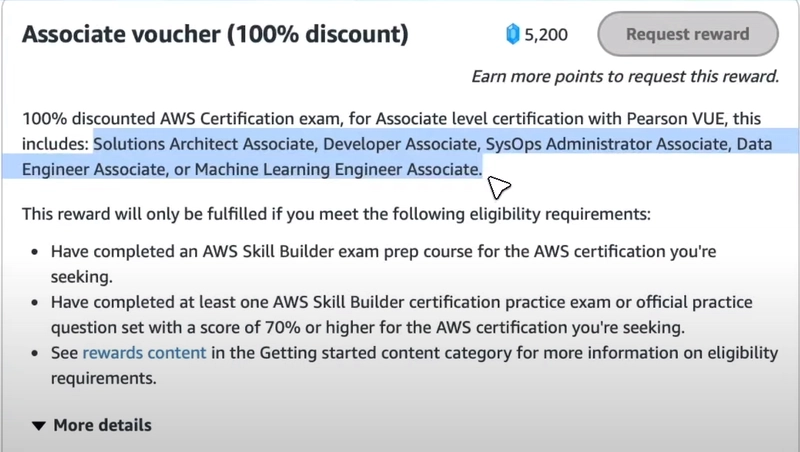The height and width of the screenshot is (452, 800).
Task: Click the Request reward button
Action: click(x=687, y=34)
